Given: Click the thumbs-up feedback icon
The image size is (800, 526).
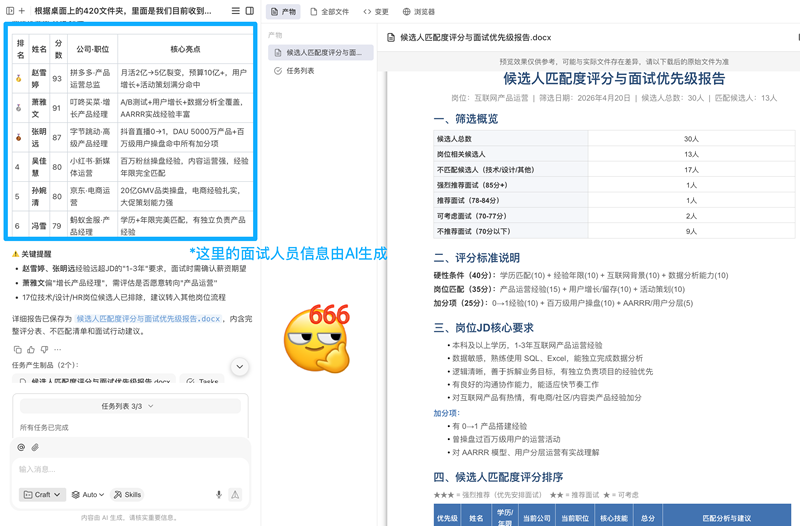Looking at the screenshot, I should [31, 350].
